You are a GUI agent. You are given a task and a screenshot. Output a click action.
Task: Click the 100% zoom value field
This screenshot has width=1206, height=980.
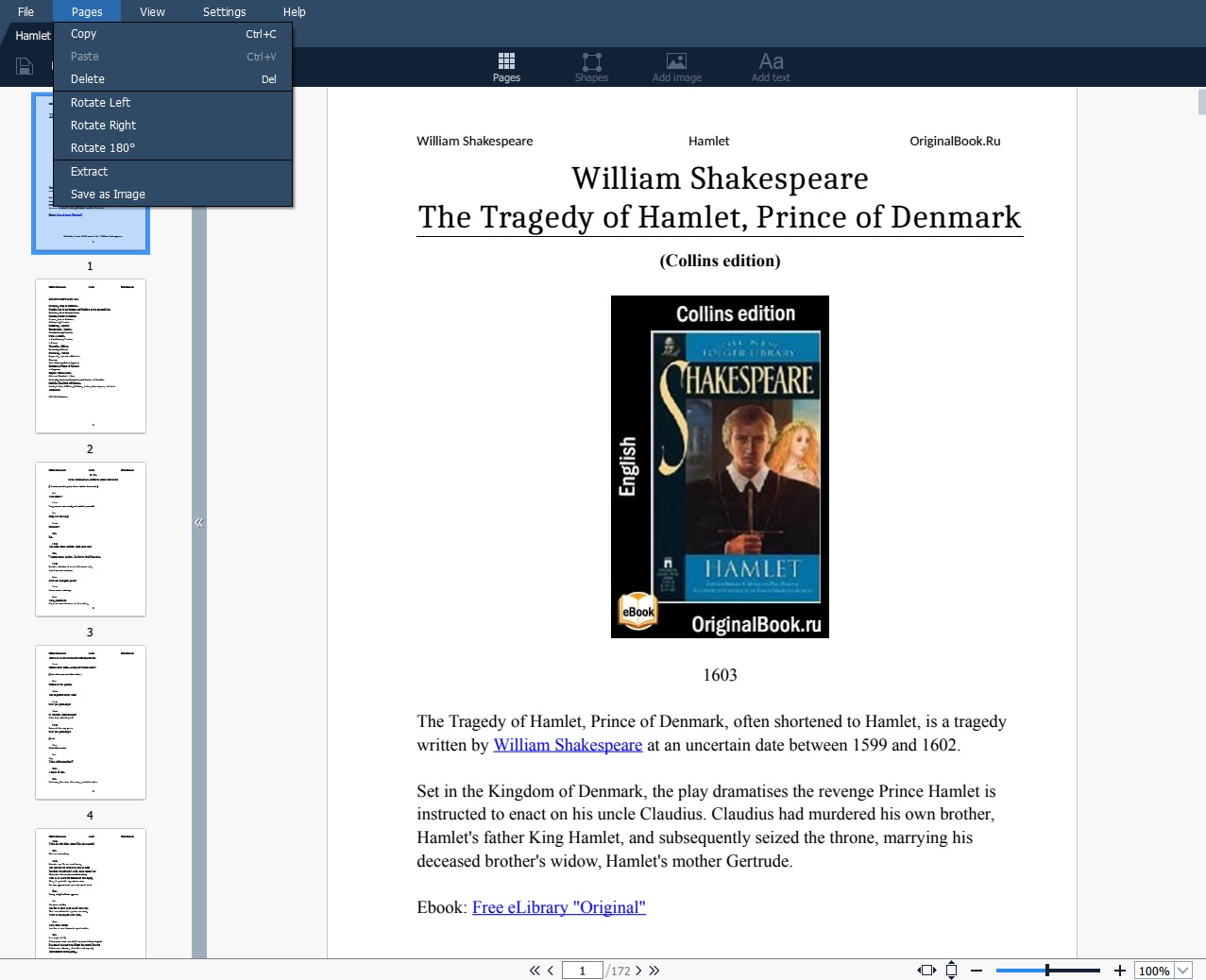click(x=1153, y=971)
